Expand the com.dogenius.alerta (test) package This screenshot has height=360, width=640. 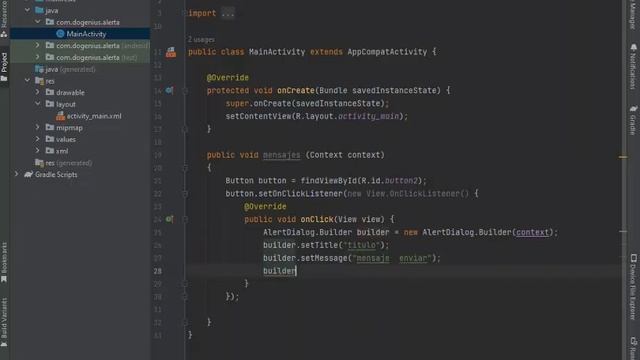(38, 57)
